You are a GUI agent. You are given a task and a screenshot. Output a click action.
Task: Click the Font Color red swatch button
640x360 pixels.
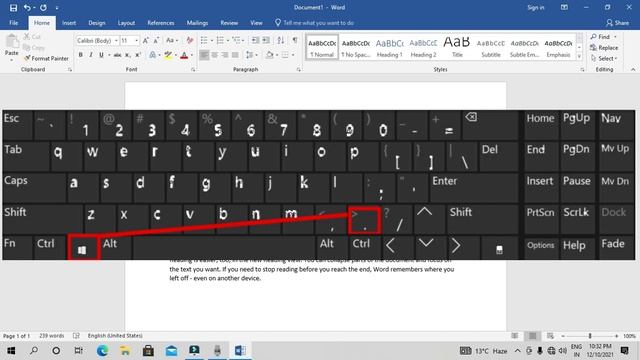pos(184,55)
